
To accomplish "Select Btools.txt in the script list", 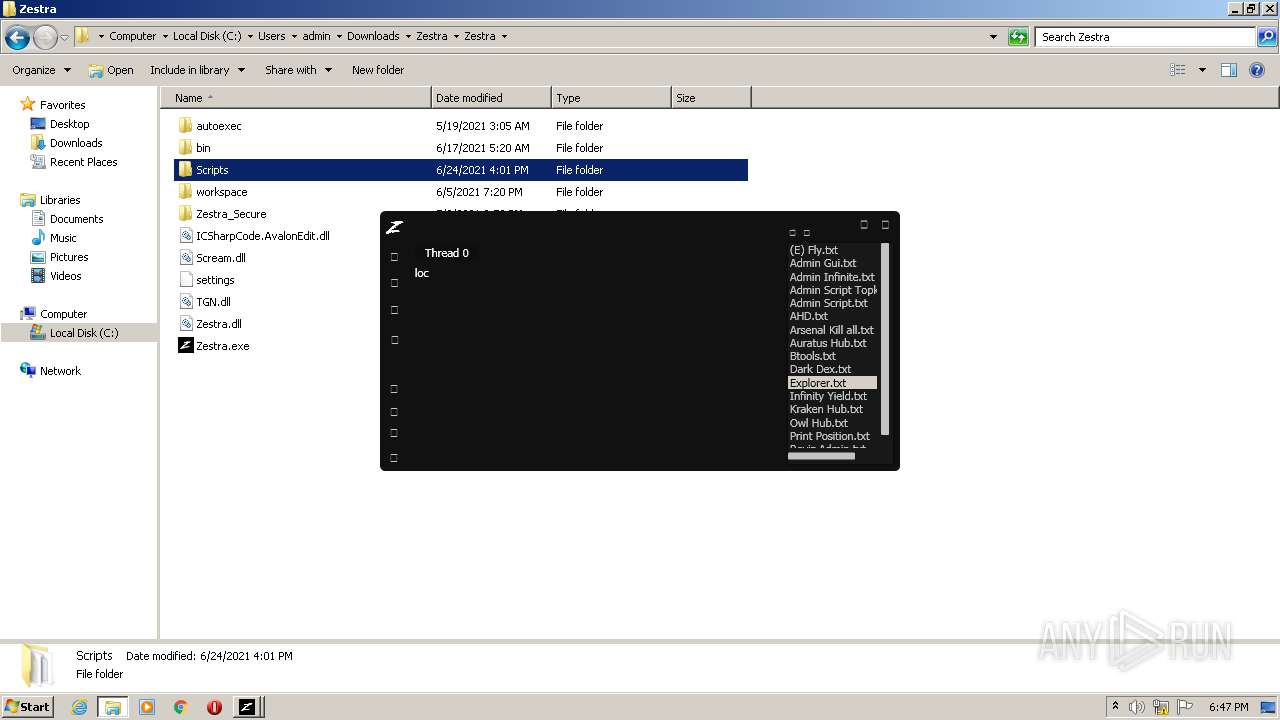I will (812, 356).
